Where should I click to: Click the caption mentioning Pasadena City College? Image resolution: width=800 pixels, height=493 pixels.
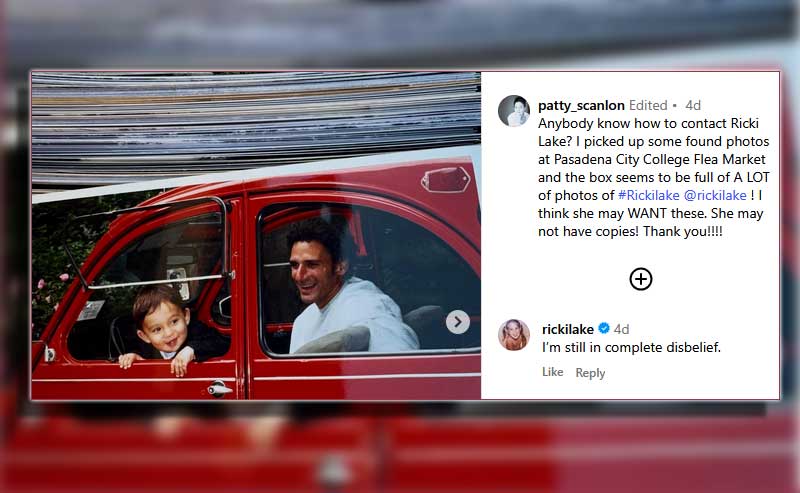point(654,178)
